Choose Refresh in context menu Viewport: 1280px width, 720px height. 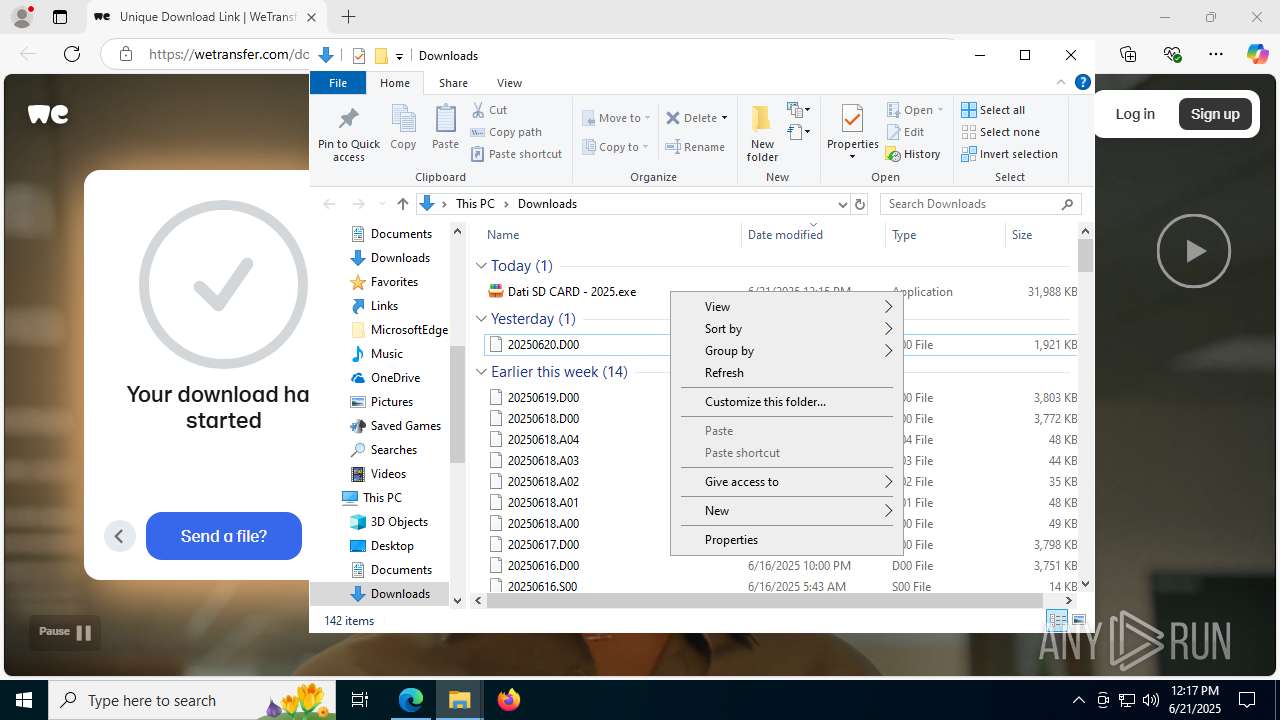(787, 373)
